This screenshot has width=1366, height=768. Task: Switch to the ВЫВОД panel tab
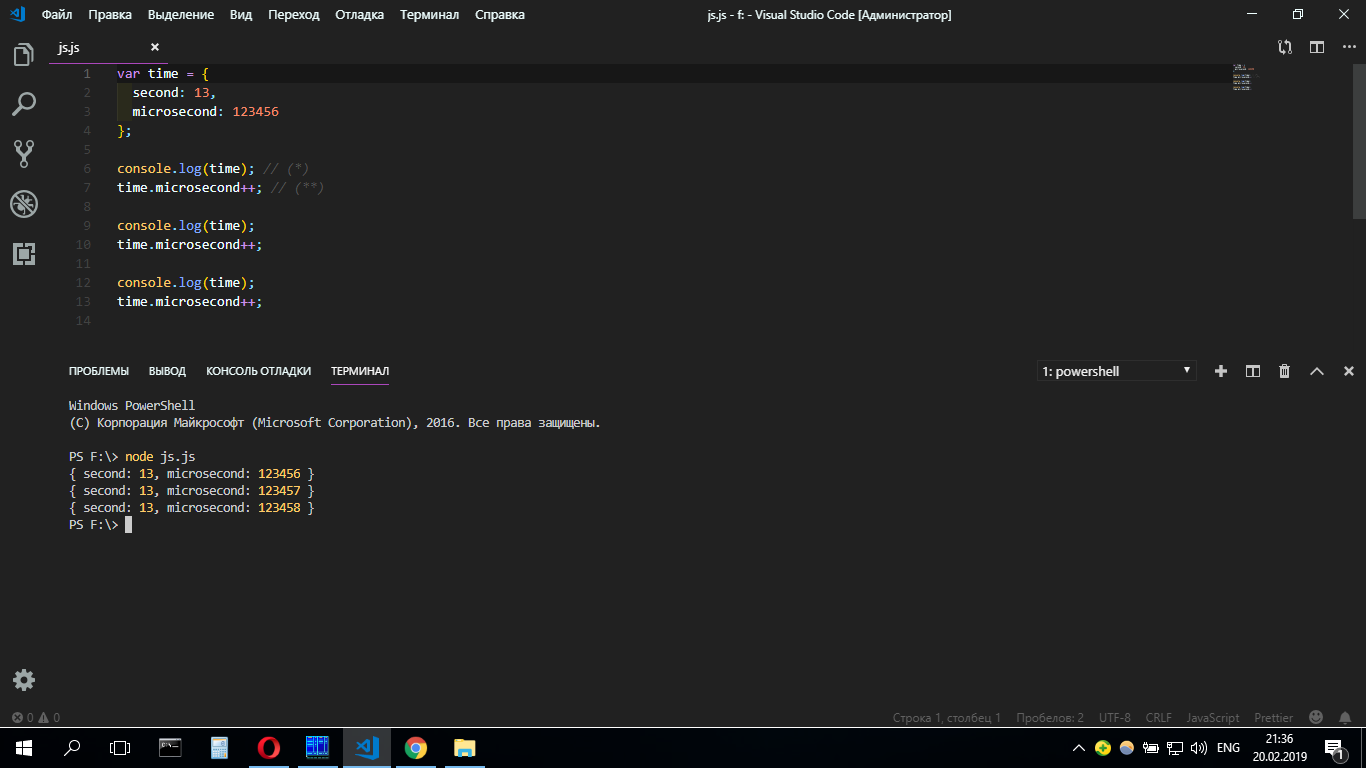tap(167, 371)
